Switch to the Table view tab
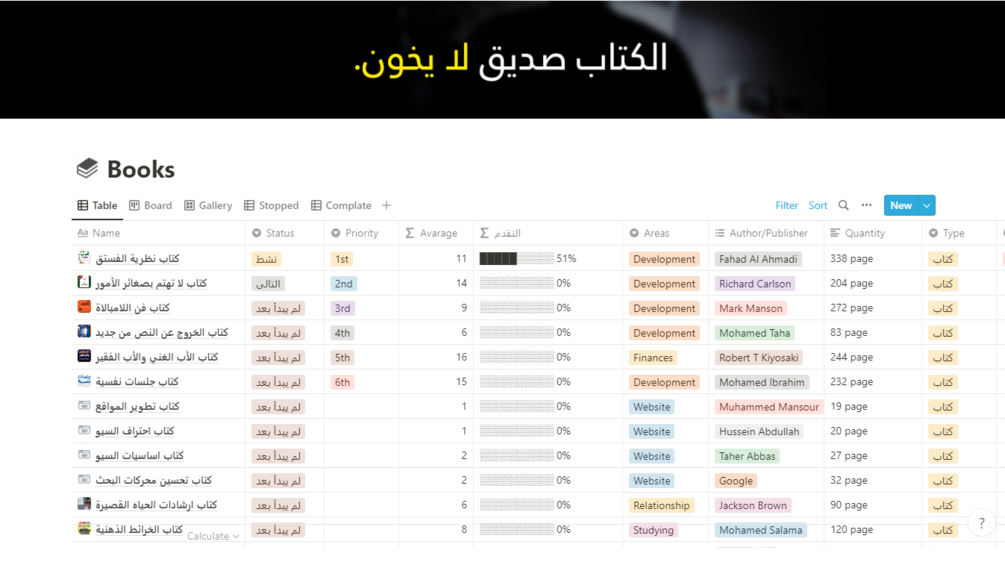This screenshot has height=574, width=1005. (97, 205)
